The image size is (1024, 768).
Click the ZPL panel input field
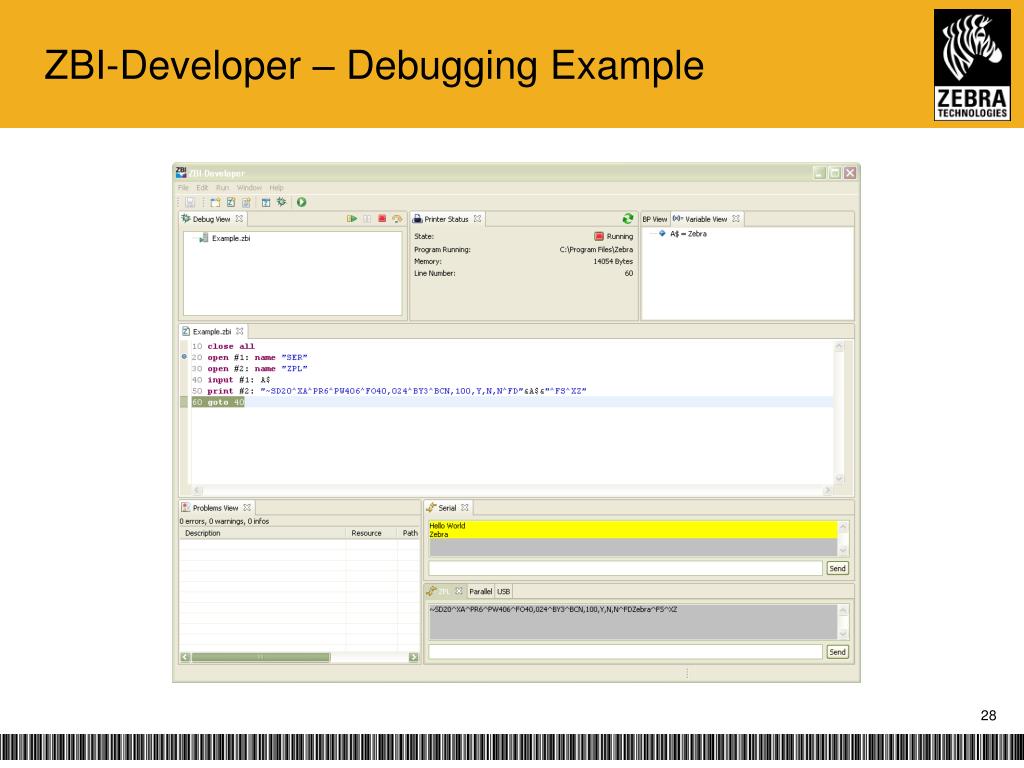coord(626,652)
